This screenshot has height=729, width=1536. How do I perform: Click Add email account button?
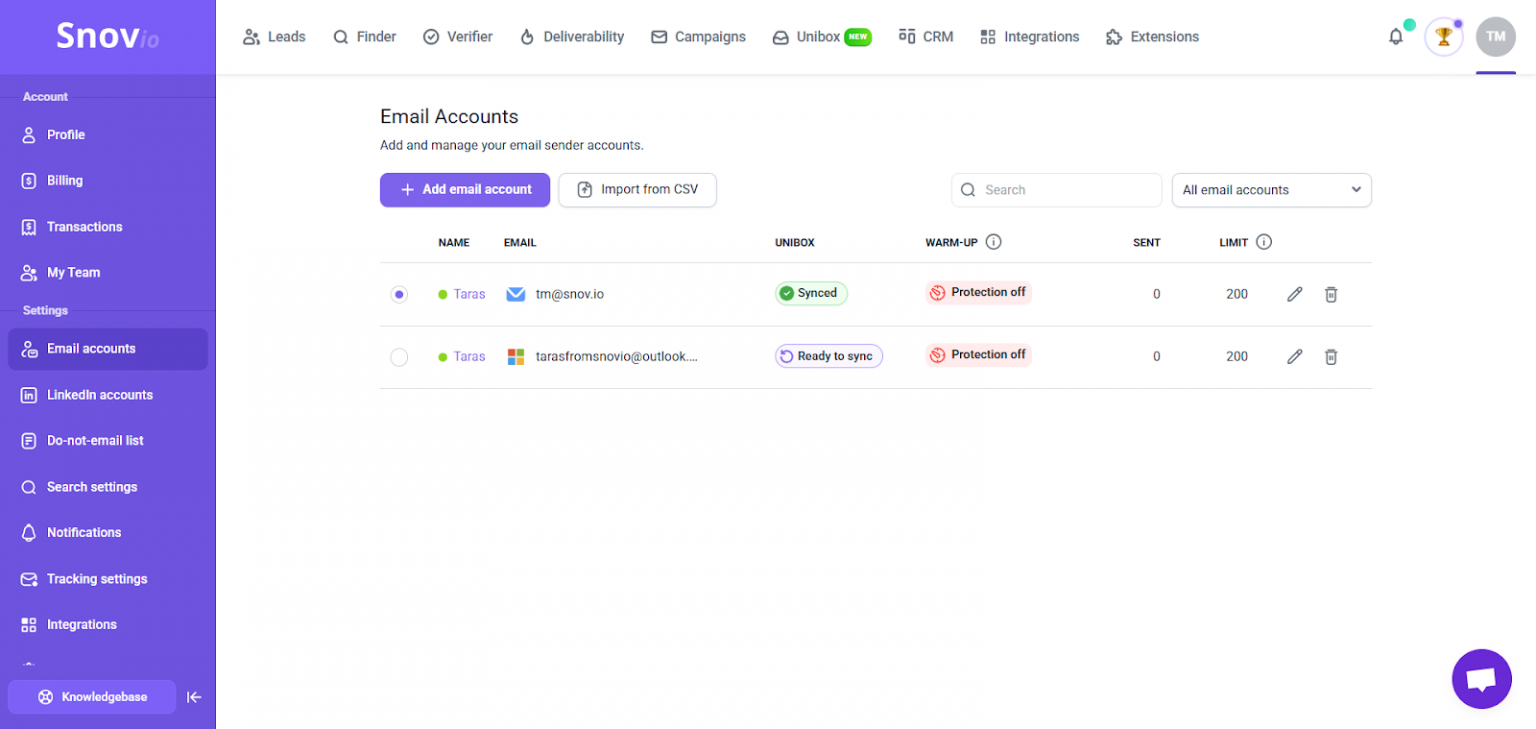tap(465, 190)
